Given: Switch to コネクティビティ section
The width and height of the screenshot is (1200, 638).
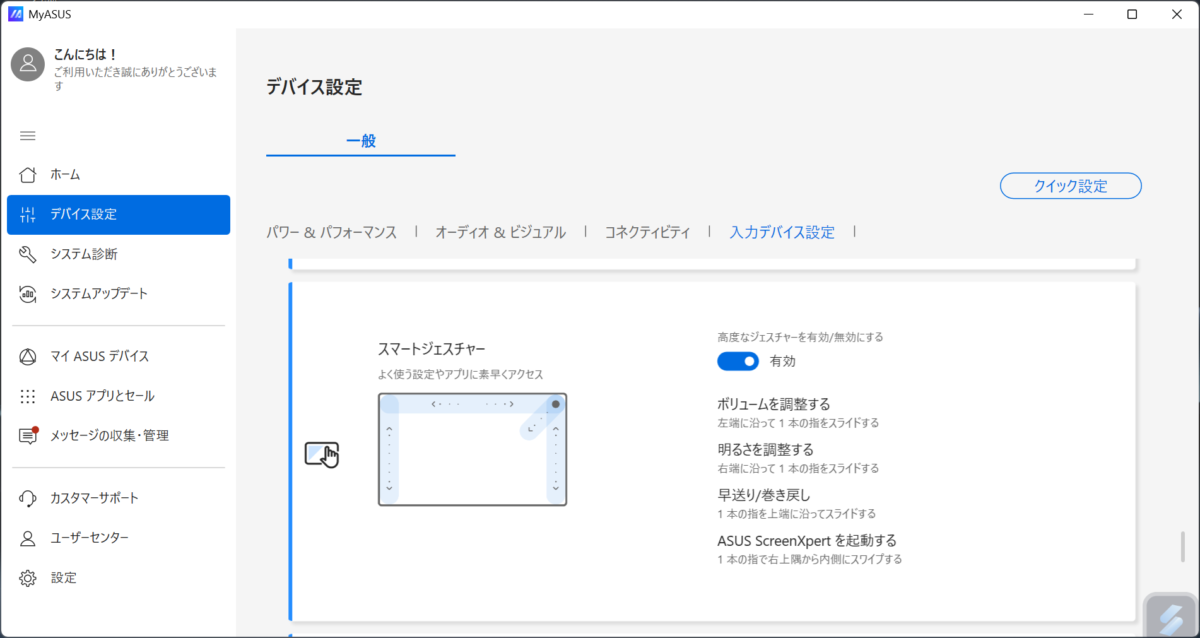Looking at the screenshot, I should [647, 232].
